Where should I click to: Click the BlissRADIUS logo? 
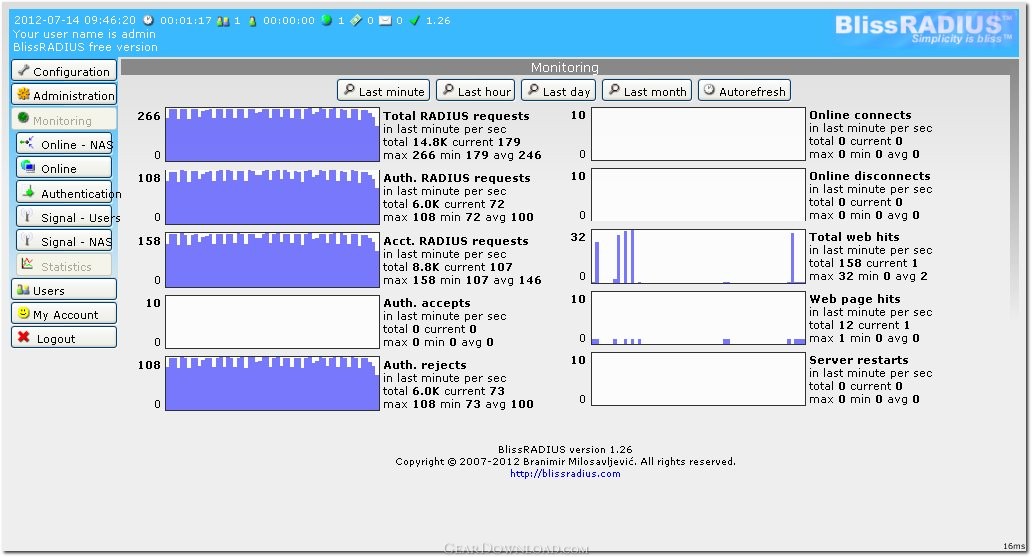(x=923, y=28)
